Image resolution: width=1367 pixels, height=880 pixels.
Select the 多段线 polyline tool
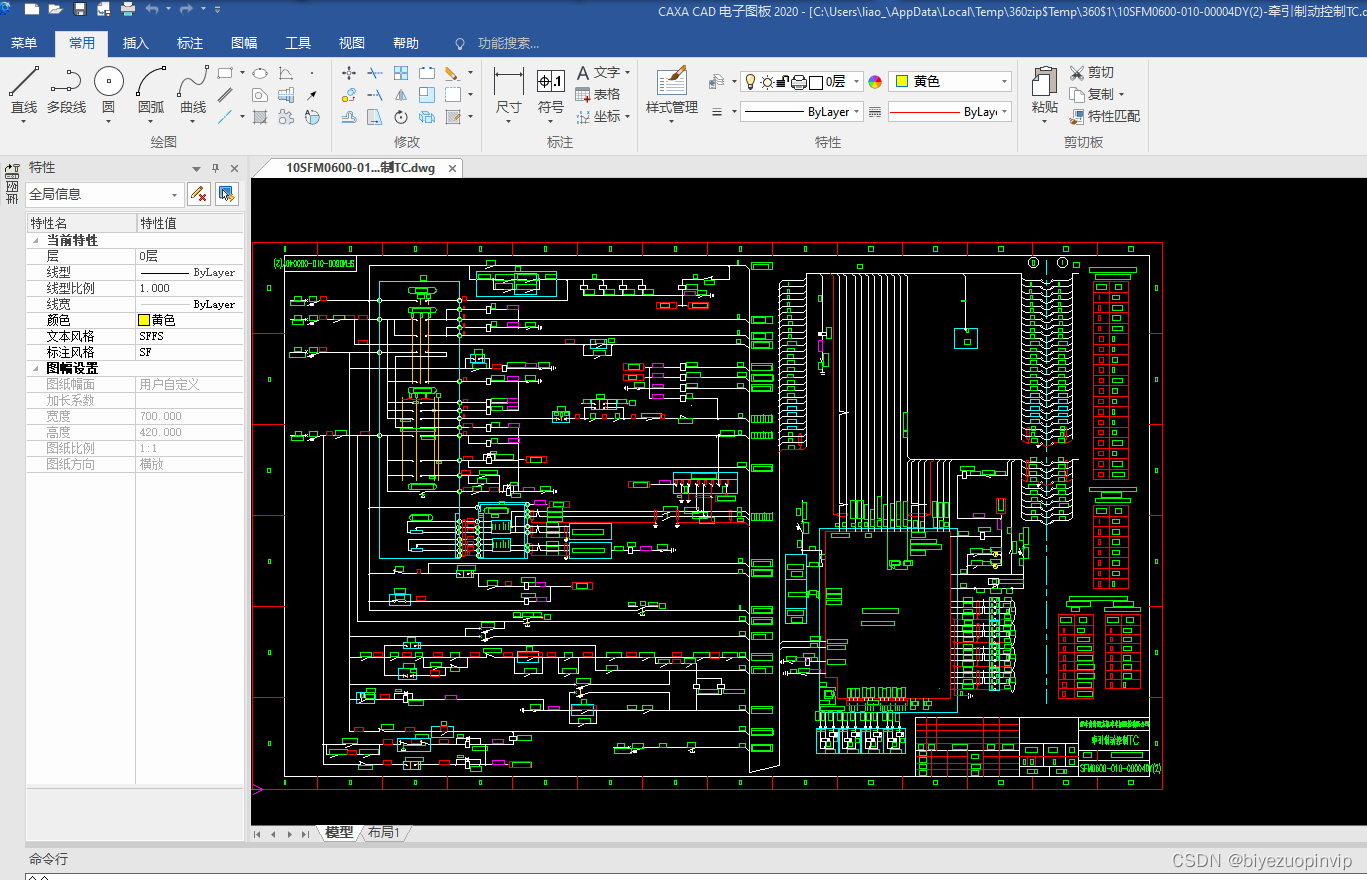tap(66, 92)
